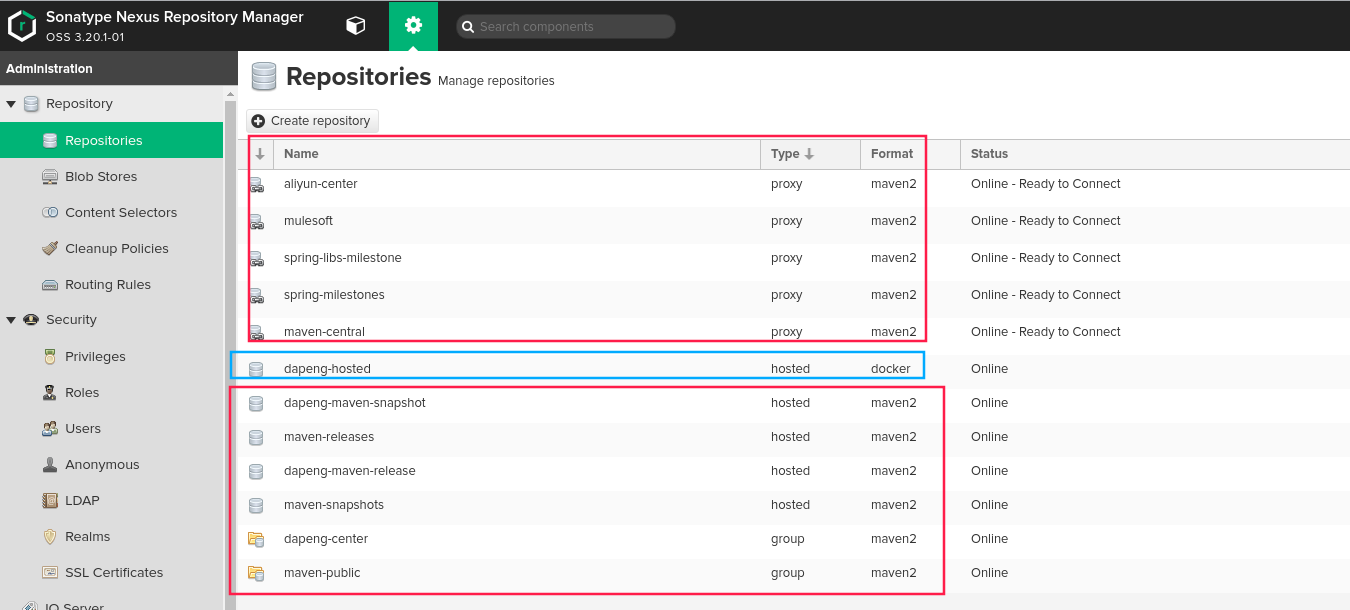Select the maven-central repository name
This screenshot has width=1350, height=610.
pyautogui.click(x=324, y=332)
